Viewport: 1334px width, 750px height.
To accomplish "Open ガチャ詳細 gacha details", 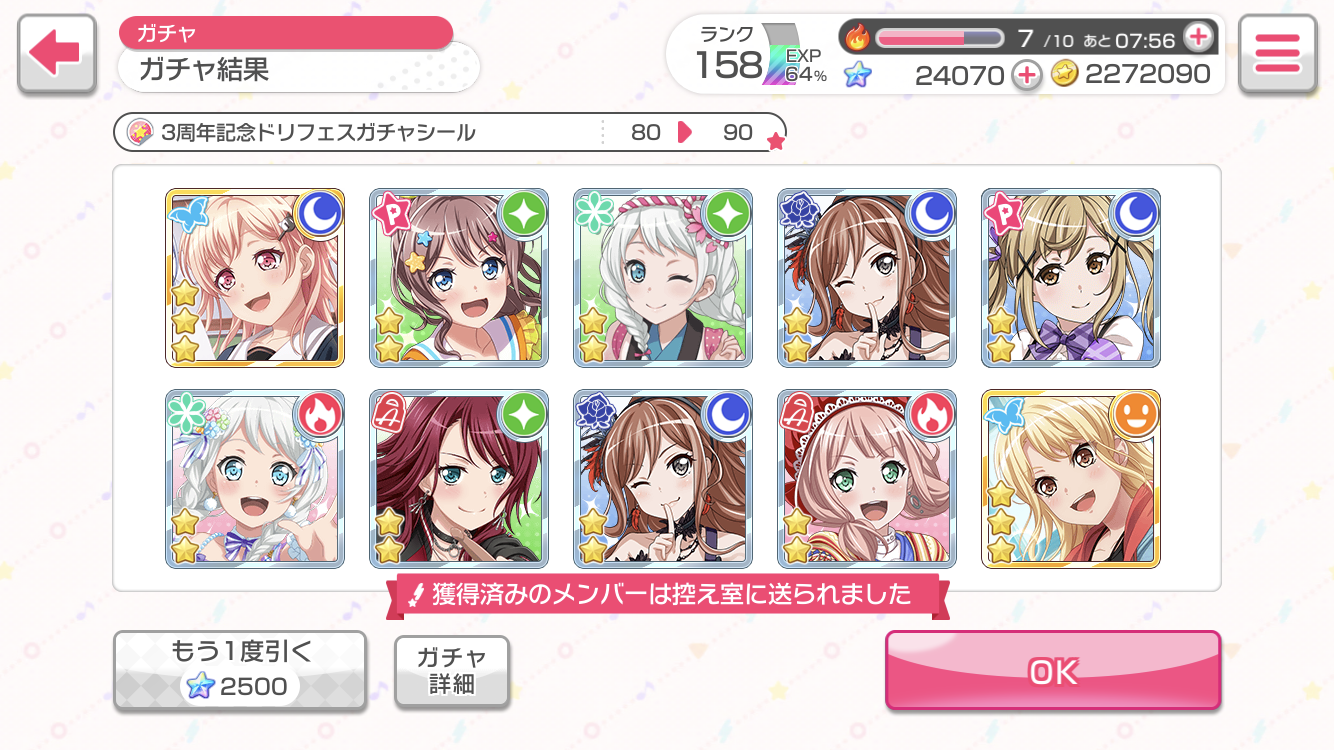I will [x=452, y=671].
